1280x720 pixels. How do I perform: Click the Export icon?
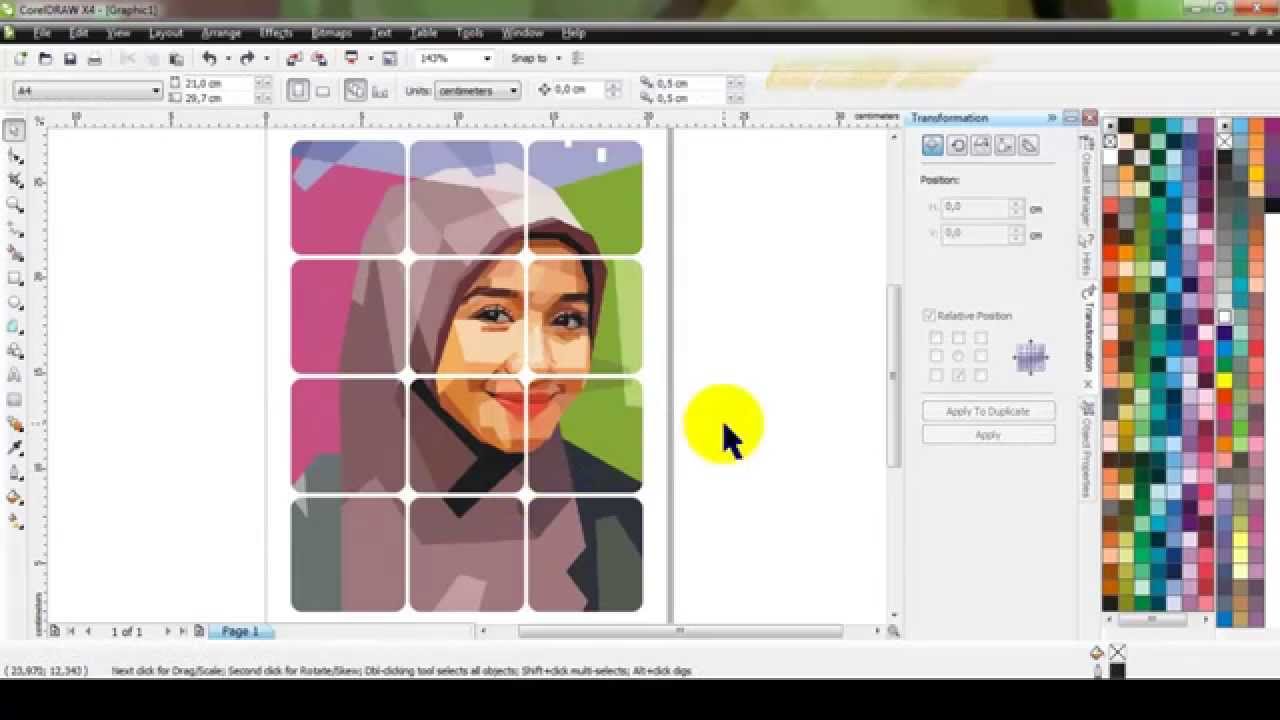[x=319, y=59]
